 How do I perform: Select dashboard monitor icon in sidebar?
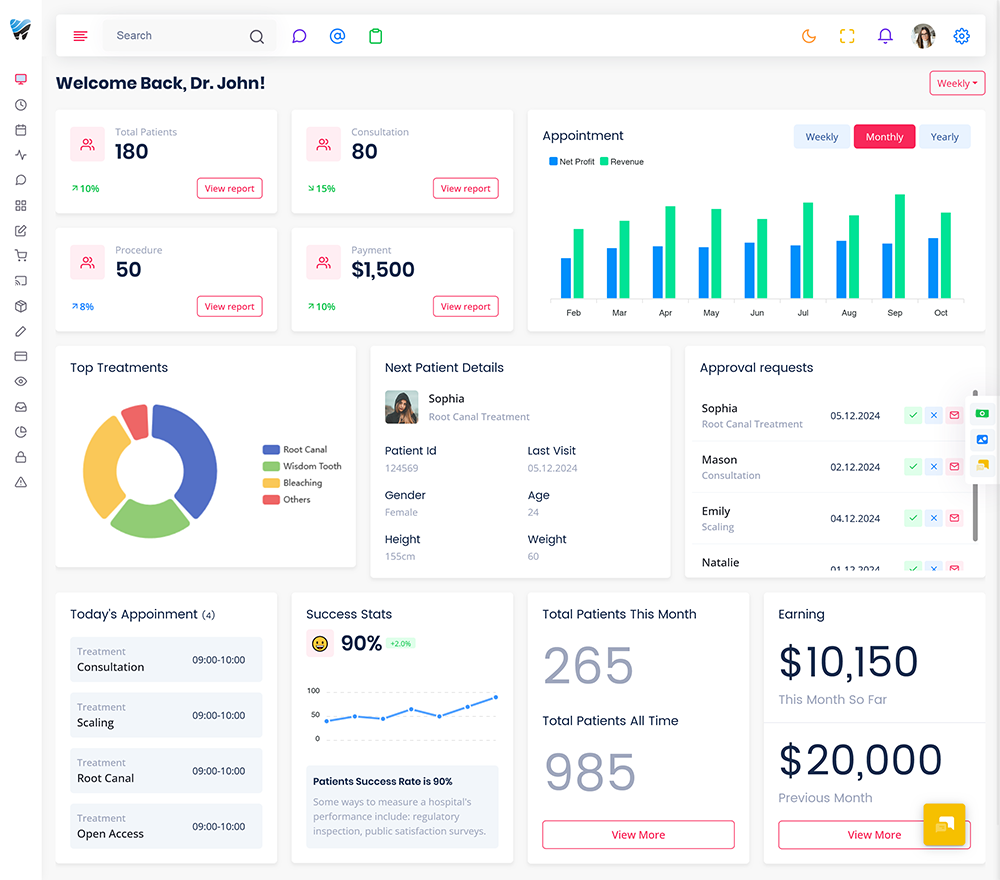pyautogui.click(x=21, y=79)
